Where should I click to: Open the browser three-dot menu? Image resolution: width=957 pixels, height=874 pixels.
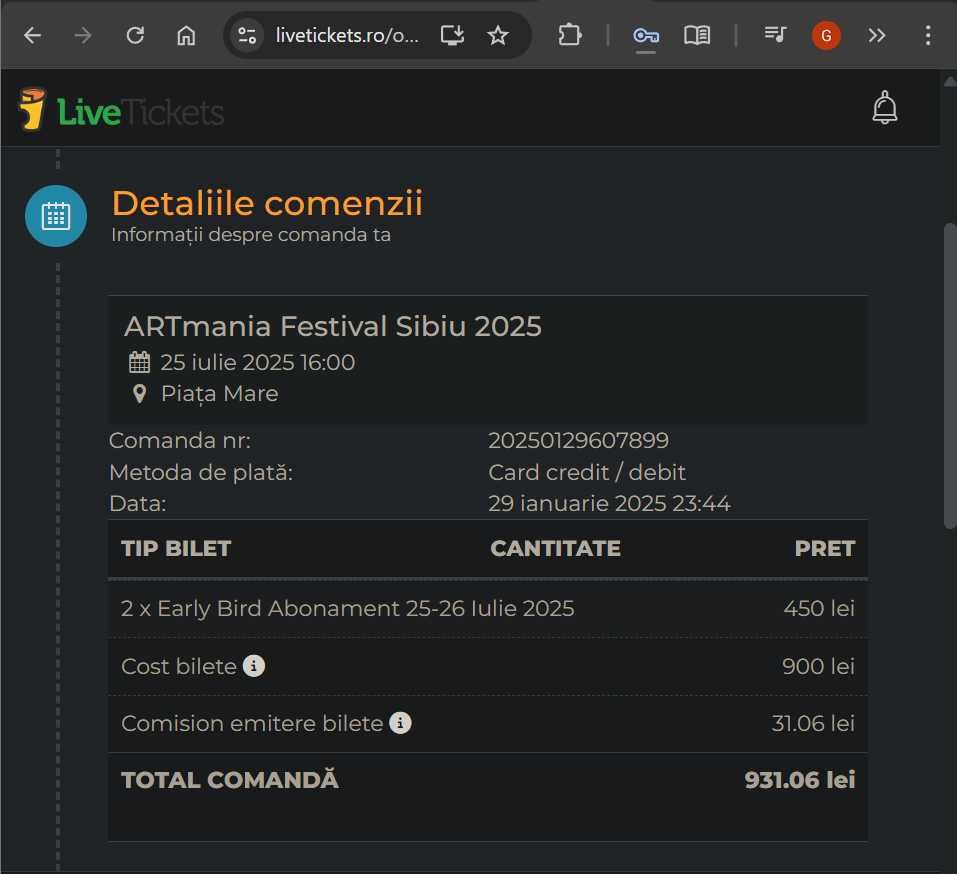(928, 35)
